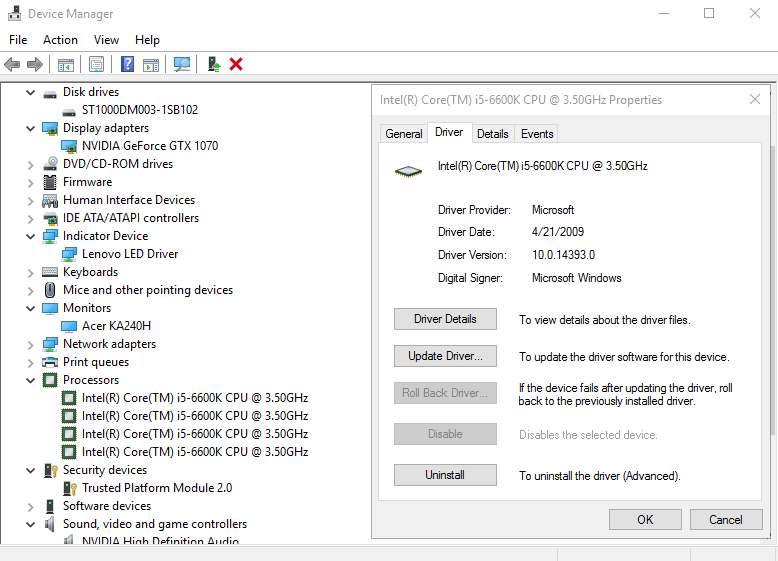The image size is (778, 561).
Task: Click the Monitors category icon
Action: coord(50,309)
